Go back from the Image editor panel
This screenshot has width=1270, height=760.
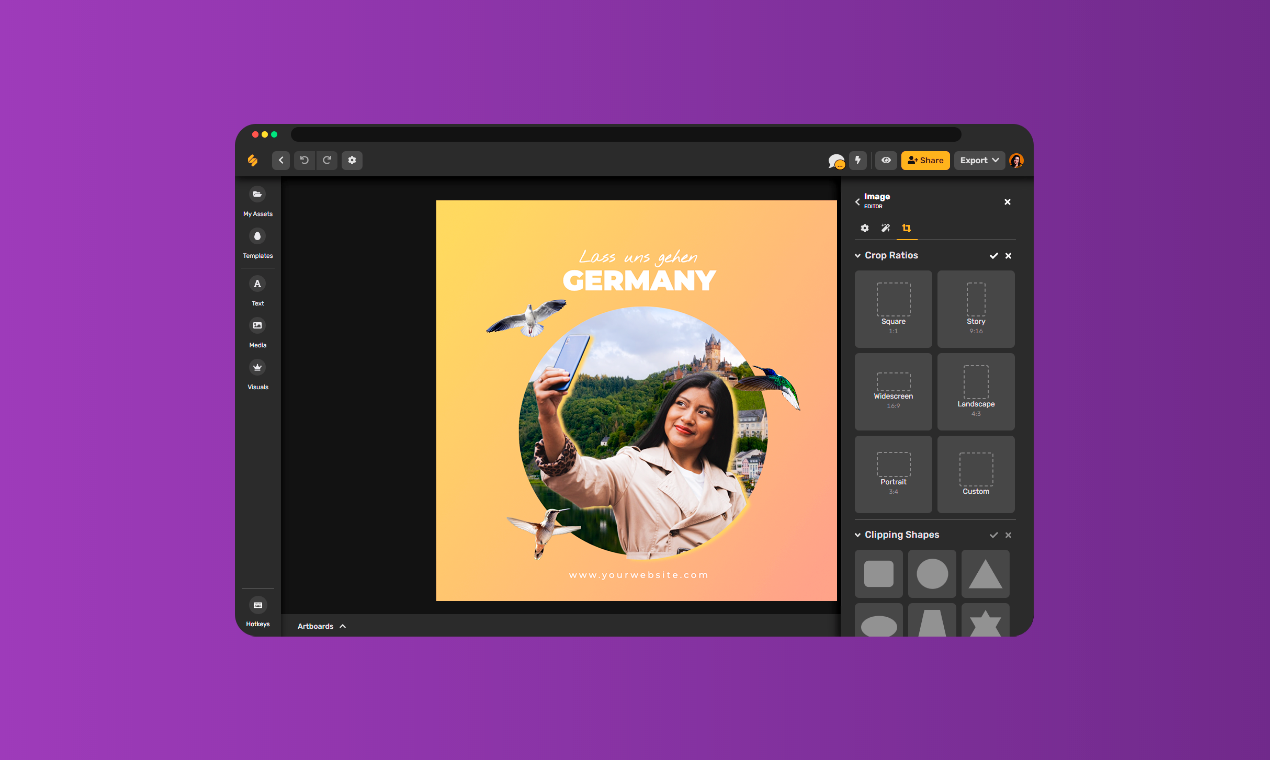click(857, 202)
